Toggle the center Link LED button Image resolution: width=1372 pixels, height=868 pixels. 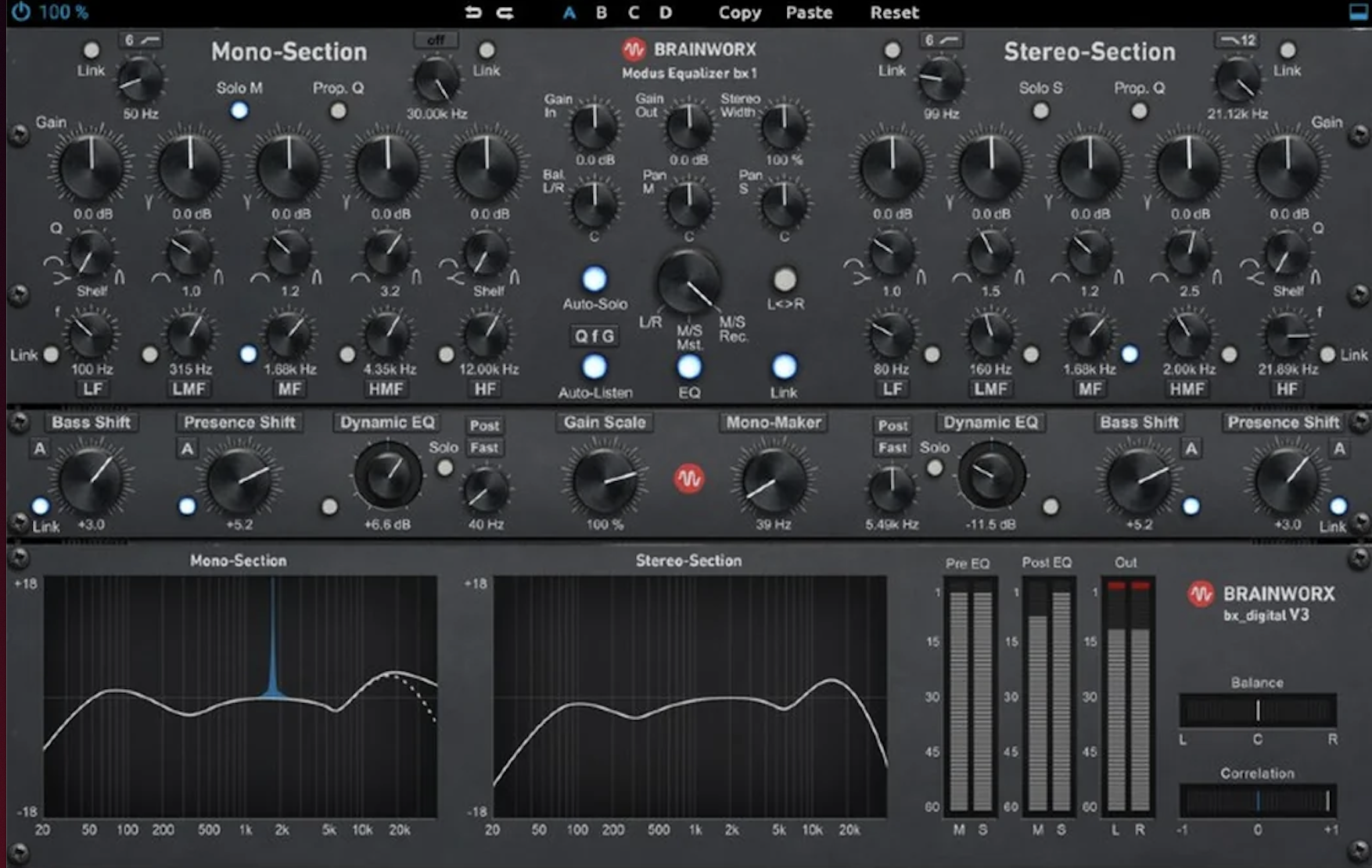pyautogui.click(x=784, y=367)
